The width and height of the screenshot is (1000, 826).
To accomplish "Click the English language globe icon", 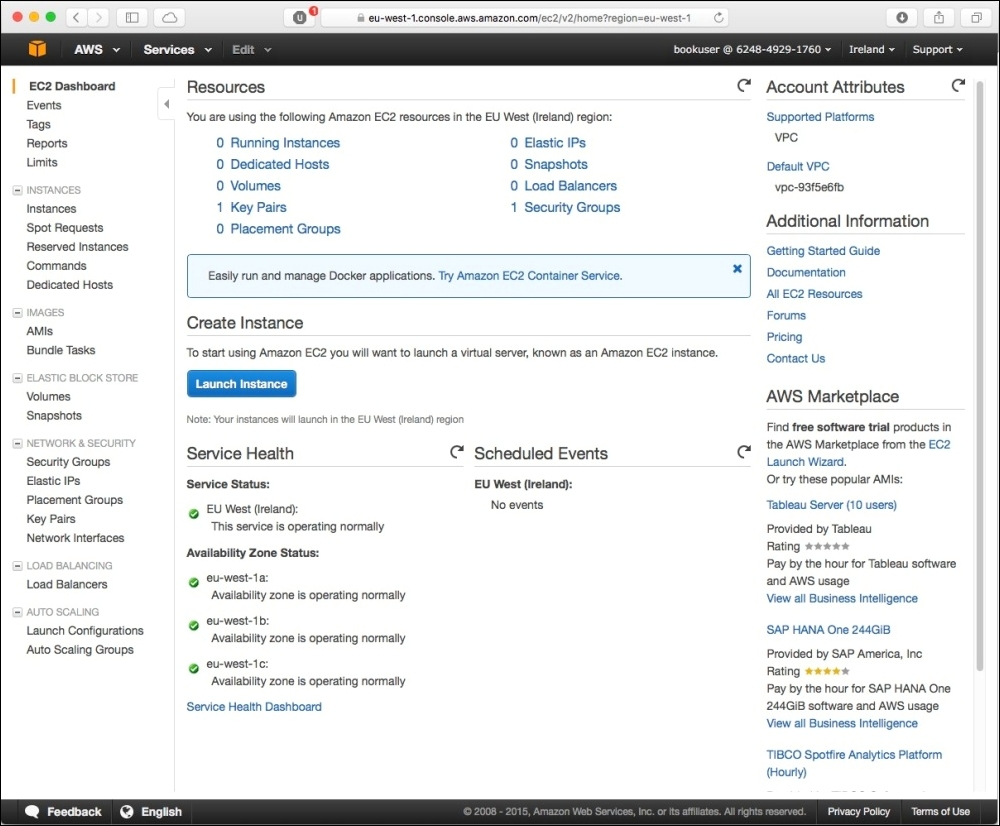I will tap(126, 811).
